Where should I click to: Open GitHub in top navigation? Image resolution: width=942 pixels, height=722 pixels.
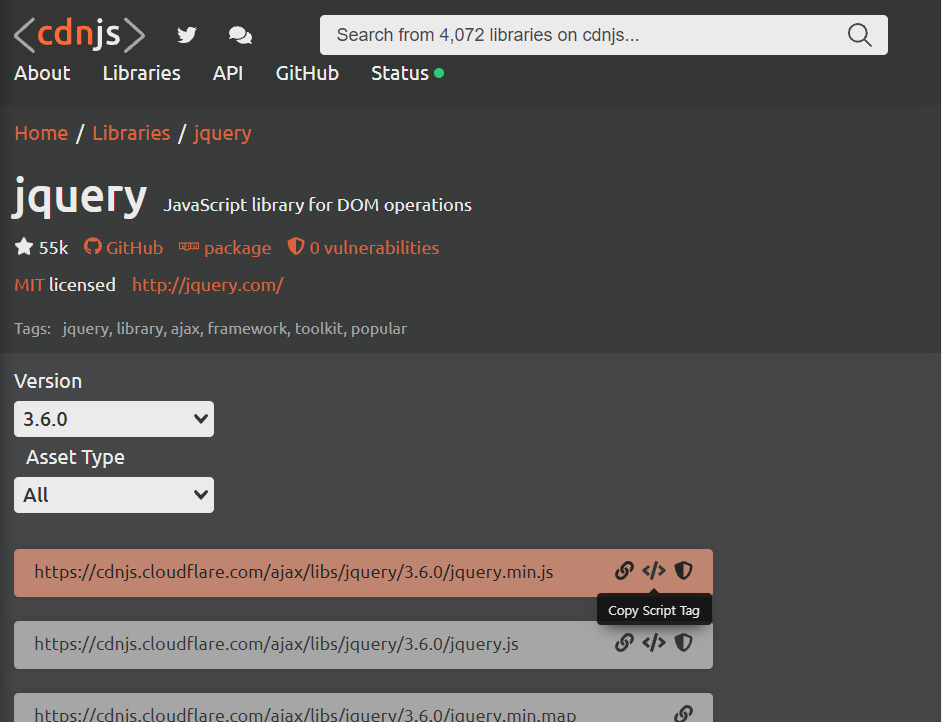click(307, 73)
